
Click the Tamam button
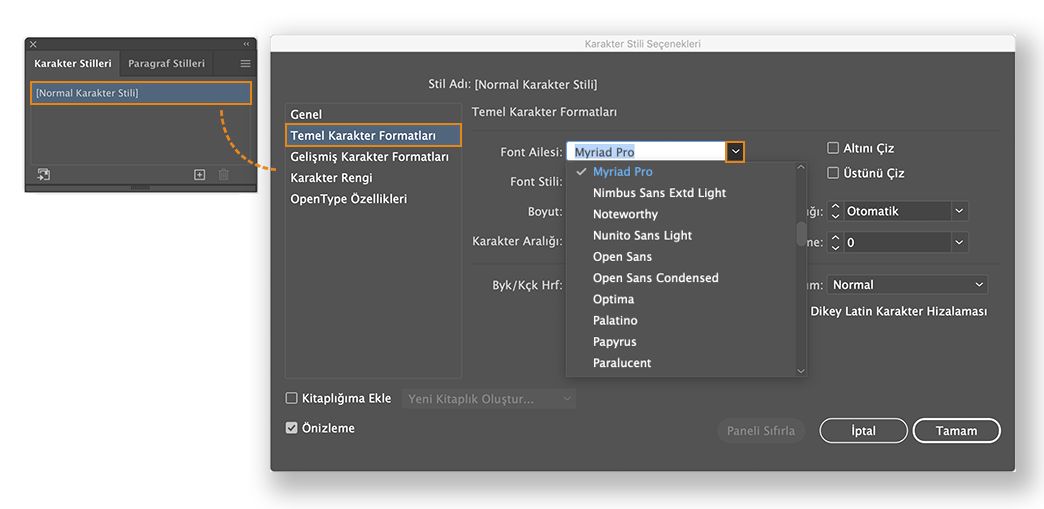[x=956, y=431]
